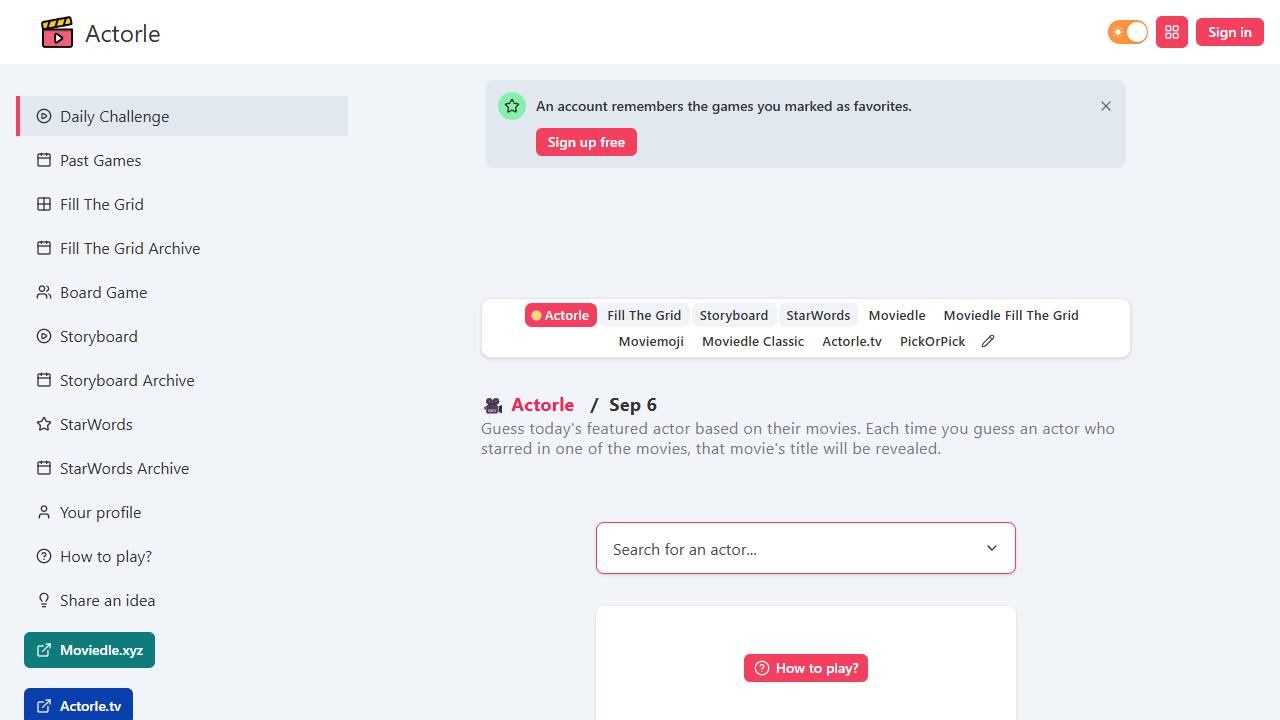Open the Moviedle.xyz external link button
Viewport: 1280px width, 720px height.
(x=89, y=650)
